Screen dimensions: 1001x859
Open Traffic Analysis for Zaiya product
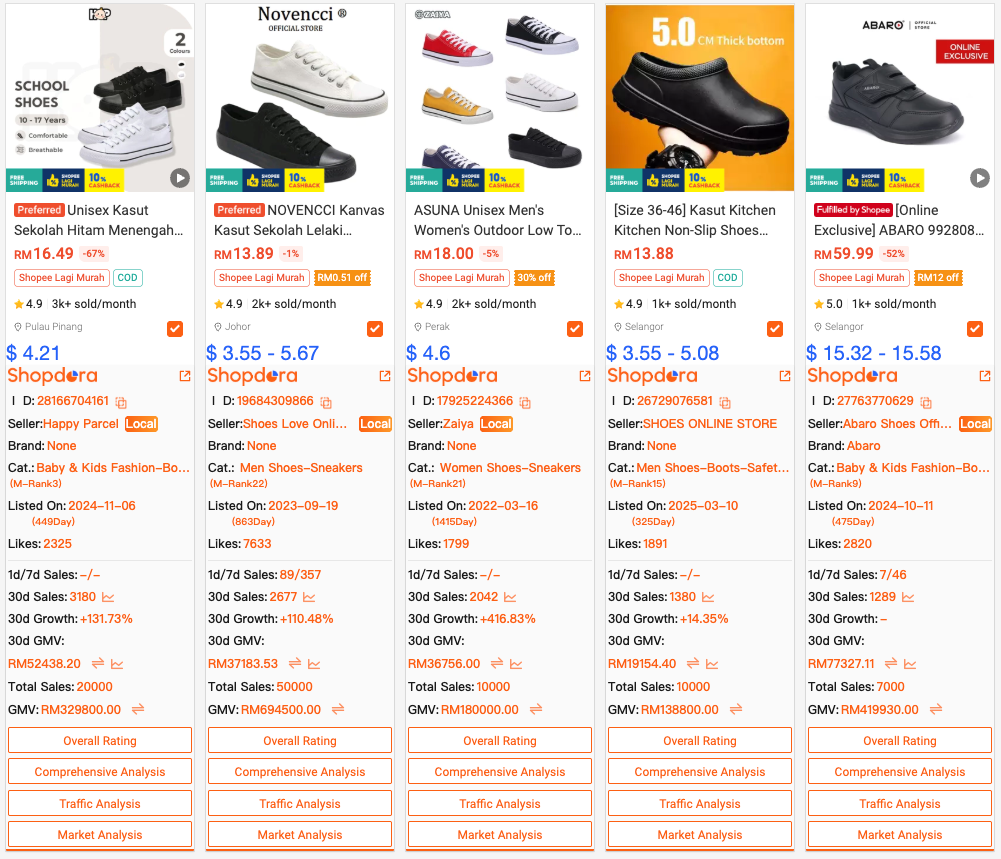pos(500,803)
